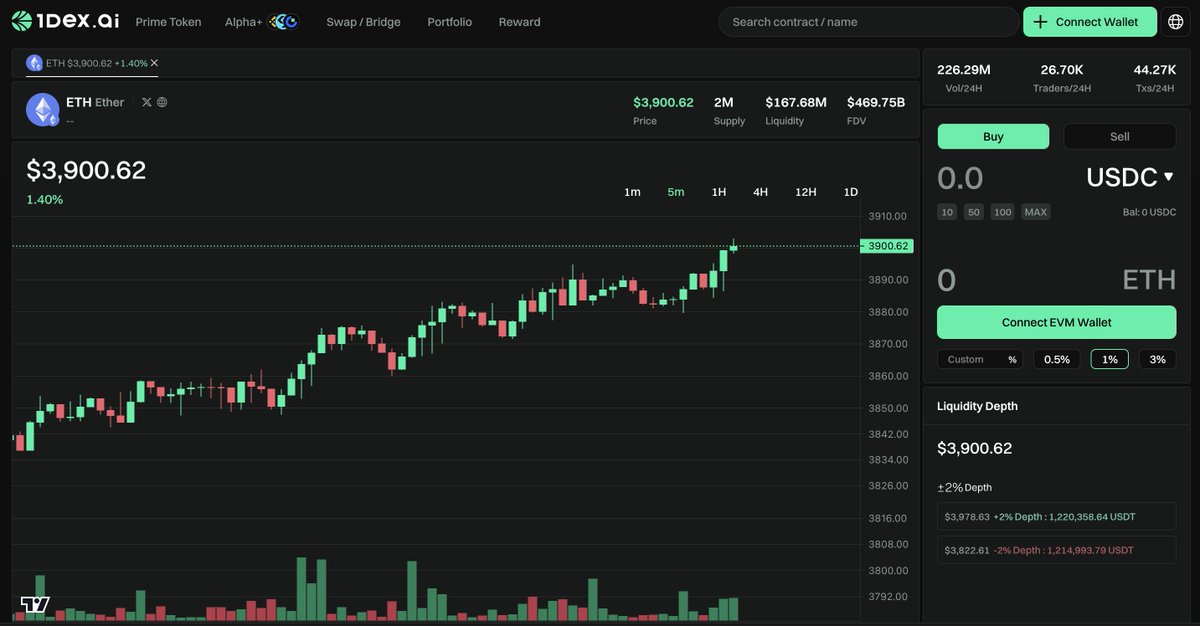Switch chart to 5m interval

click(x=676, y=192)
